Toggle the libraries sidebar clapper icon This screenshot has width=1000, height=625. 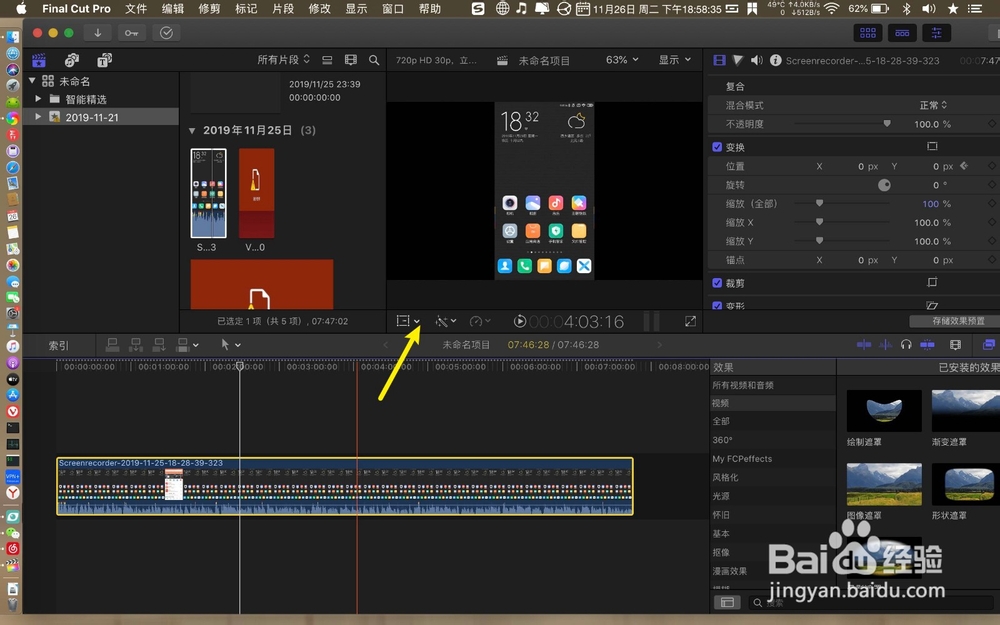click(x=39, y=60)
